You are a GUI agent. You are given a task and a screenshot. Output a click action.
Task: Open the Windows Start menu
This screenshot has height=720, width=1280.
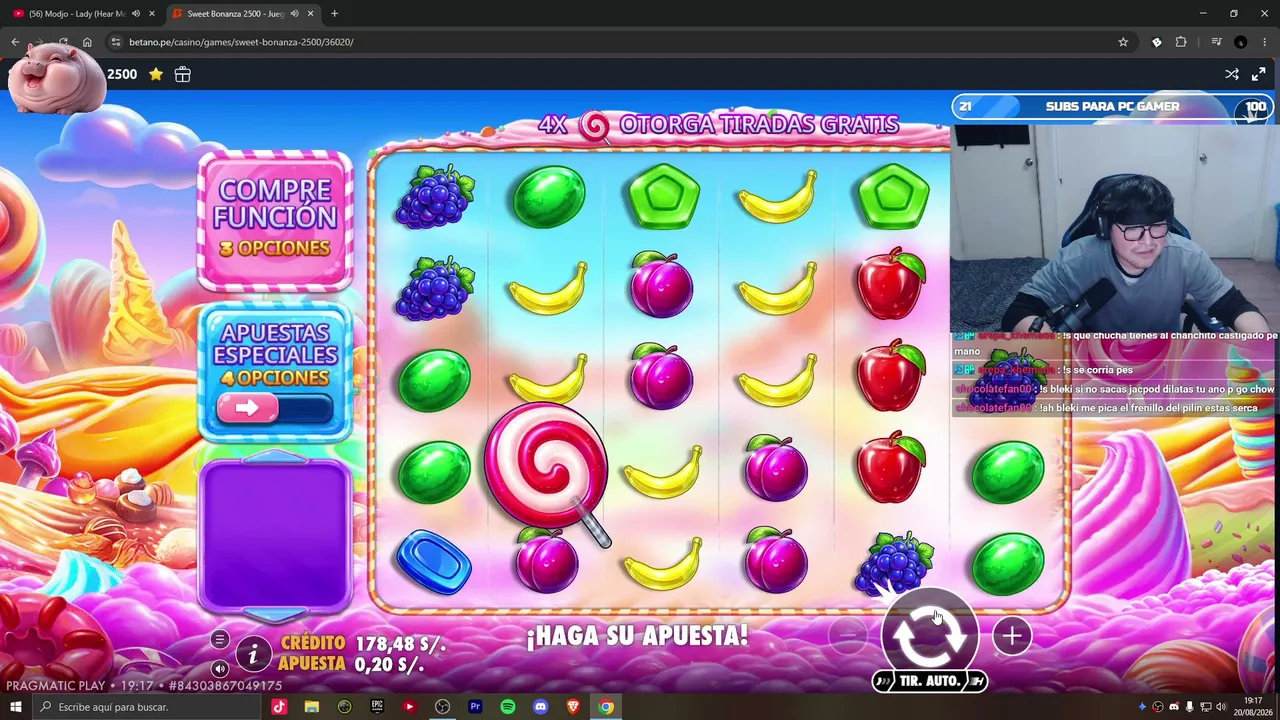coord(16,707)
